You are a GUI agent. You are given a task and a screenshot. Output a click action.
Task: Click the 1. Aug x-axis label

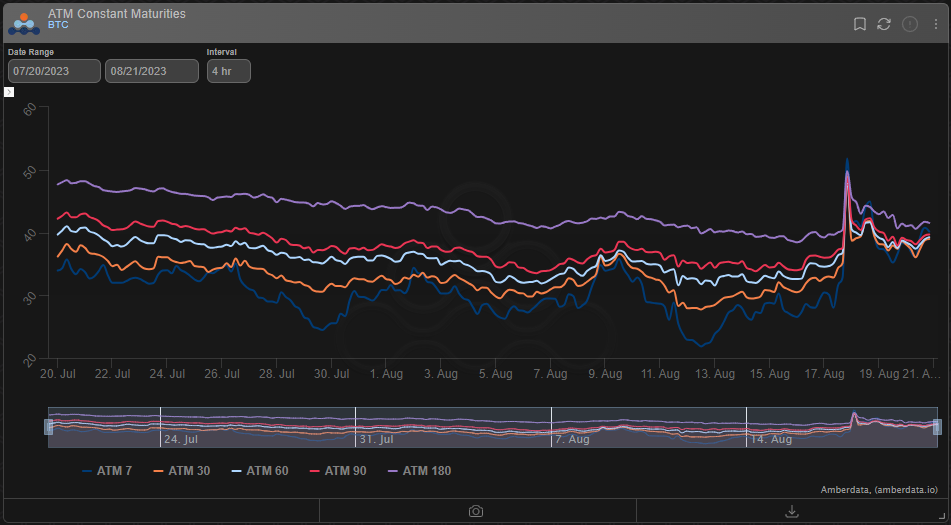[x=386, y=373]
